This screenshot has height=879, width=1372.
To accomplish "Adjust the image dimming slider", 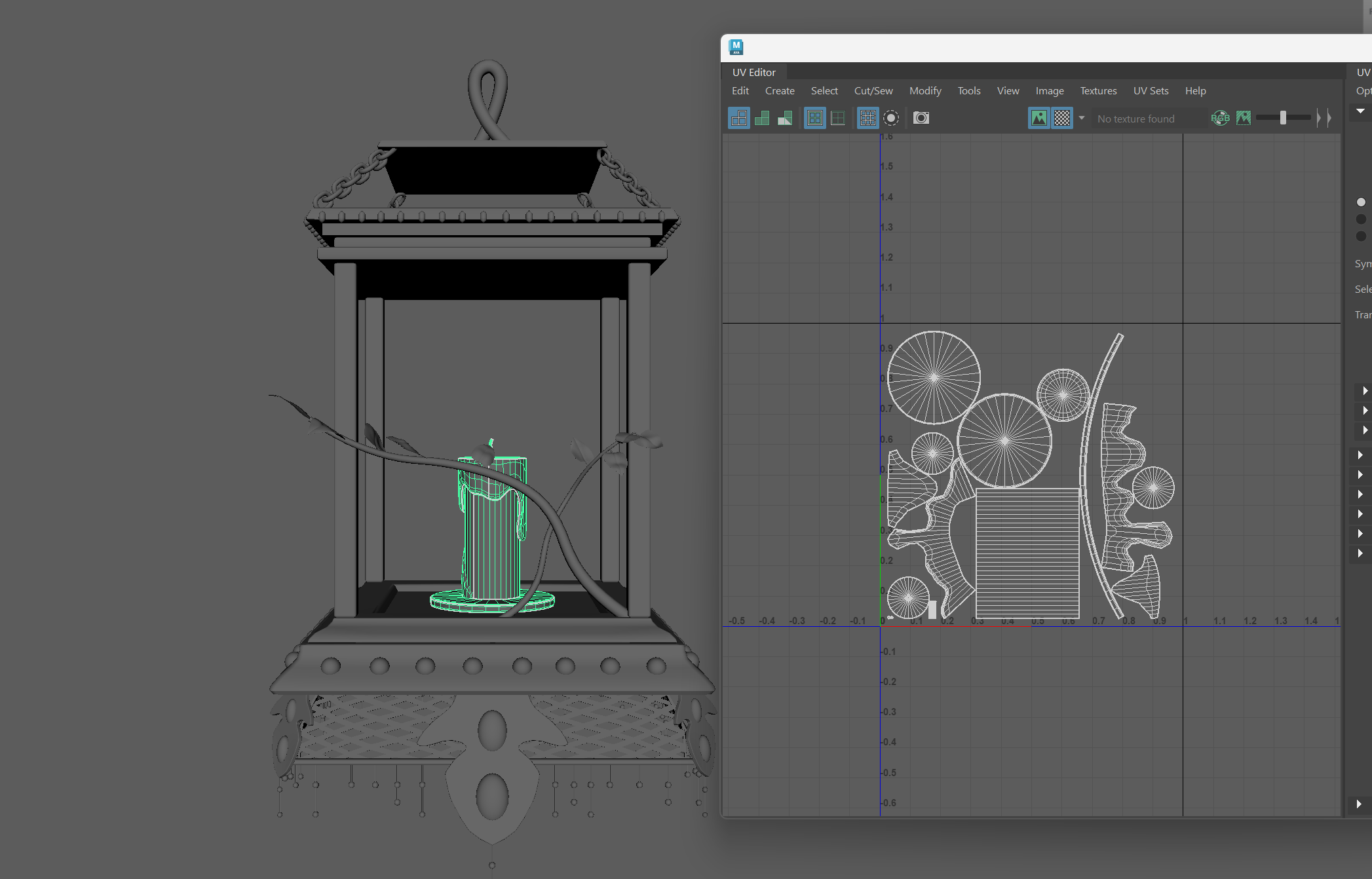I will 1283,118.
